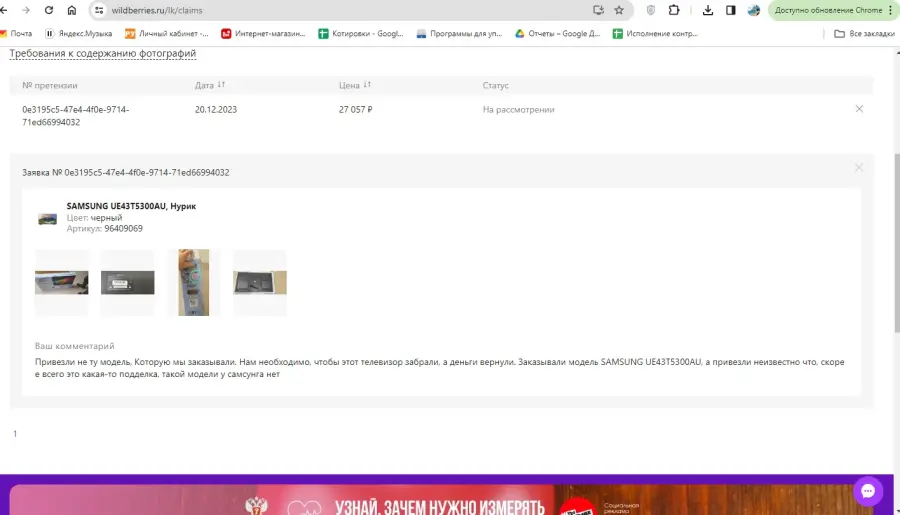This screenshot has height=515, width=900.
Task: Click the 'Статус' column header
Action: click(495, 85)
